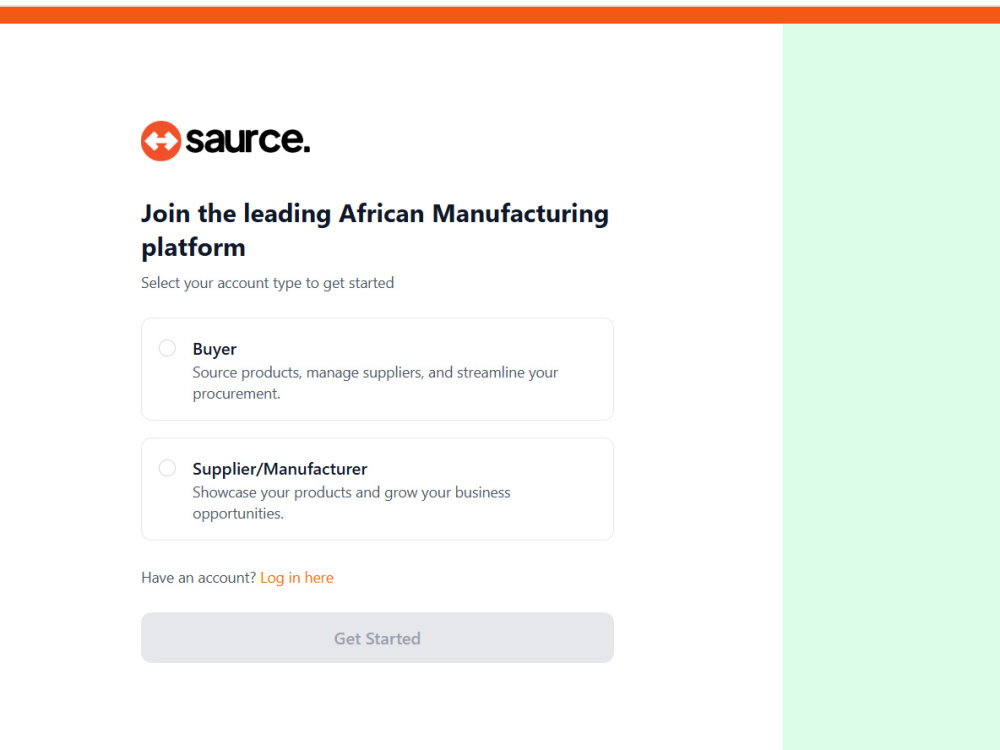Select the Buyer radio button
Screen dimensions: 1000x750
[167, 348]
